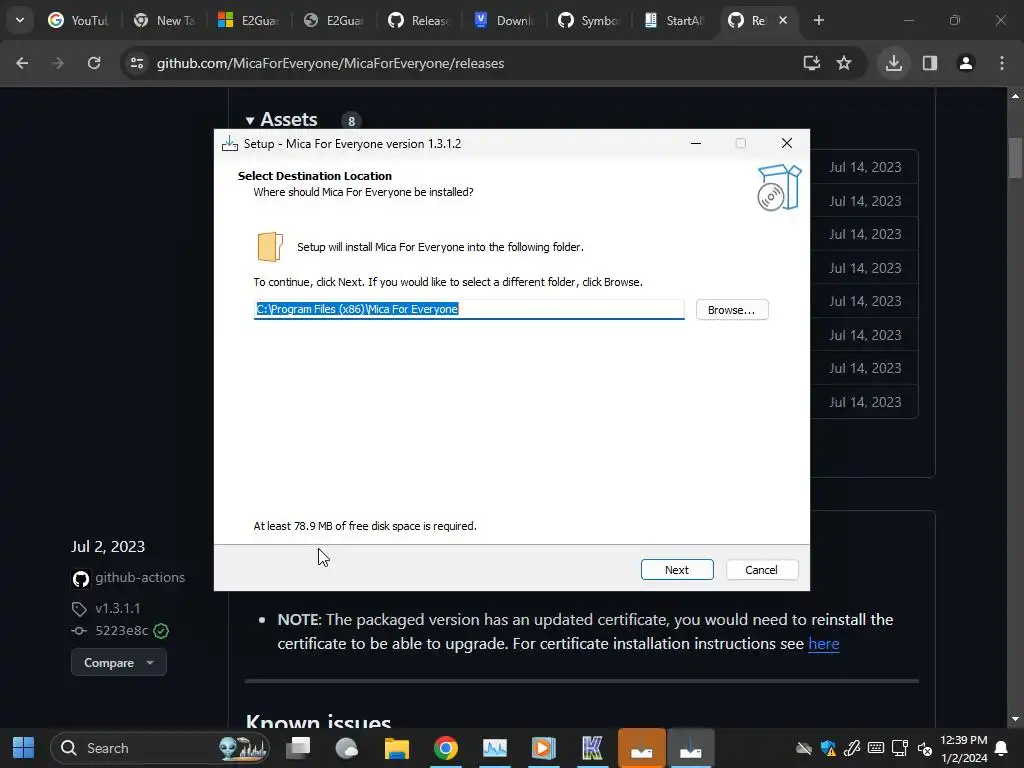Bookmark this page with the star icon
1024x768 pixels.
click(844, 63)
